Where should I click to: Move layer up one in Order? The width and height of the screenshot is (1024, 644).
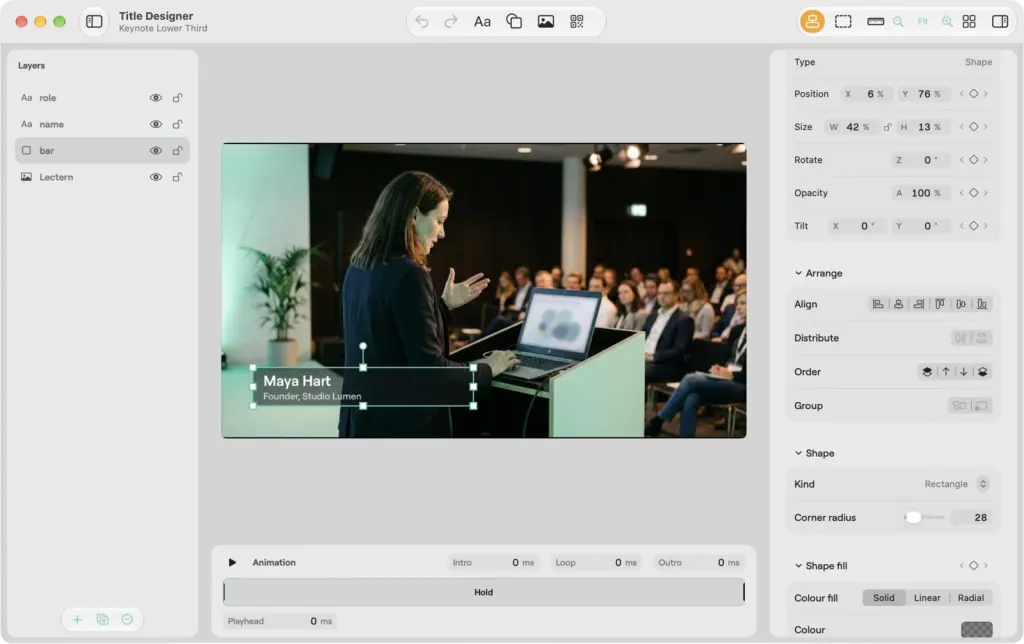pyautogui.click(x=946, y=372)
